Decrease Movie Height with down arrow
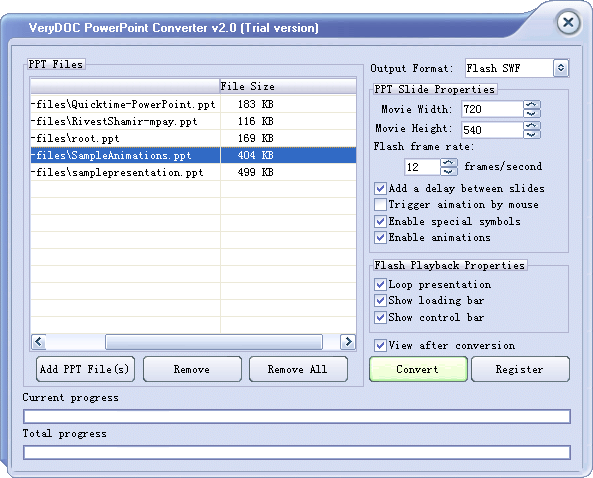593x478 pixels. 532,134
